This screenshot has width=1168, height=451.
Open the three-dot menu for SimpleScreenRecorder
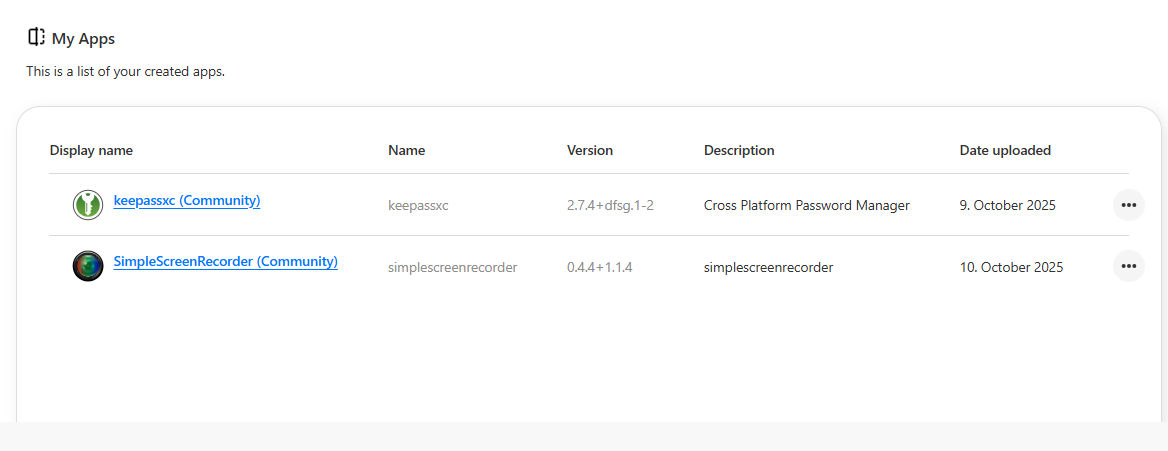click(x=1128, y=266)
